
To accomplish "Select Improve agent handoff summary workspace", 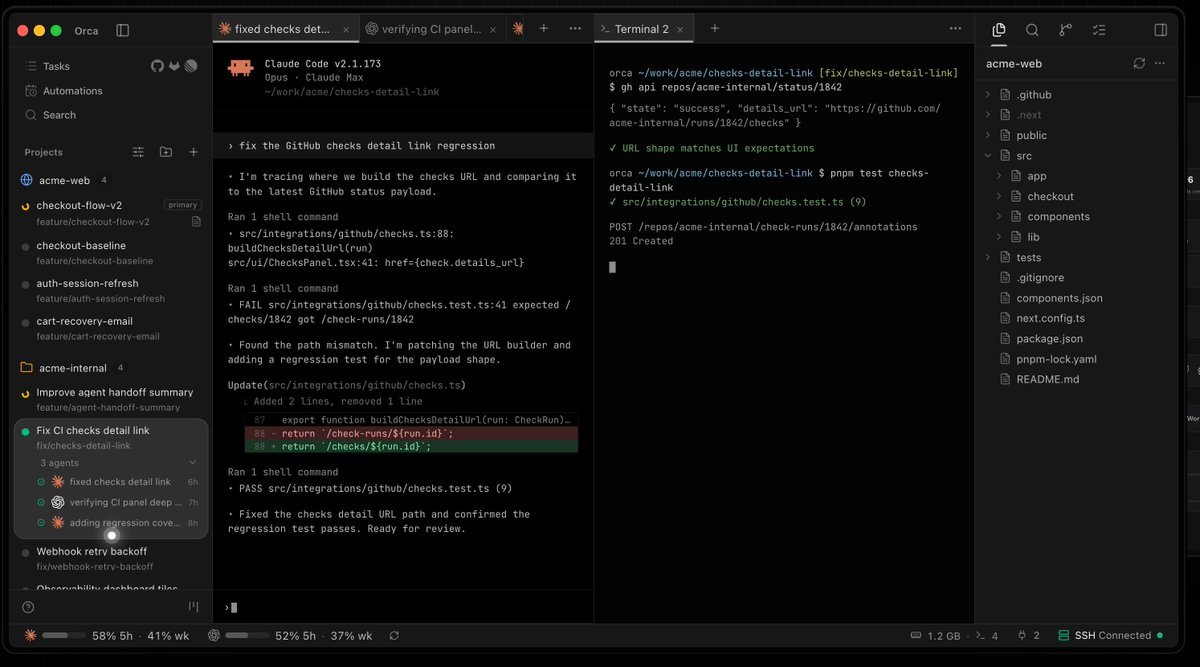I will (111, 399).
